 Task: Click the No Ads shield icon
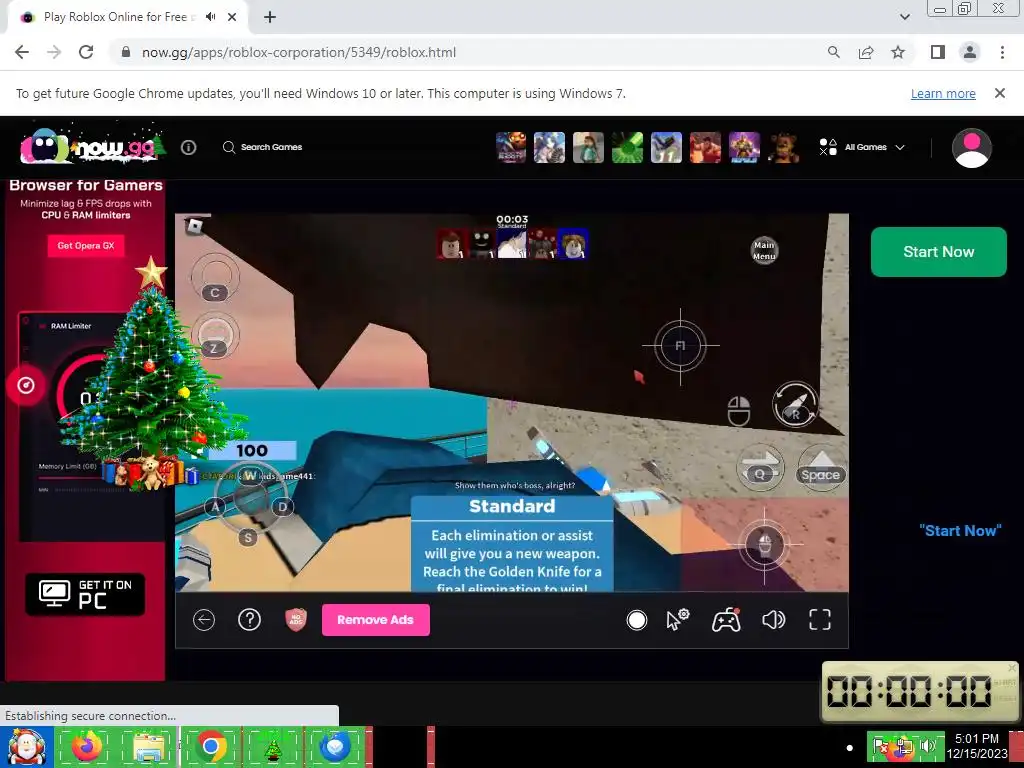(296, 620)
